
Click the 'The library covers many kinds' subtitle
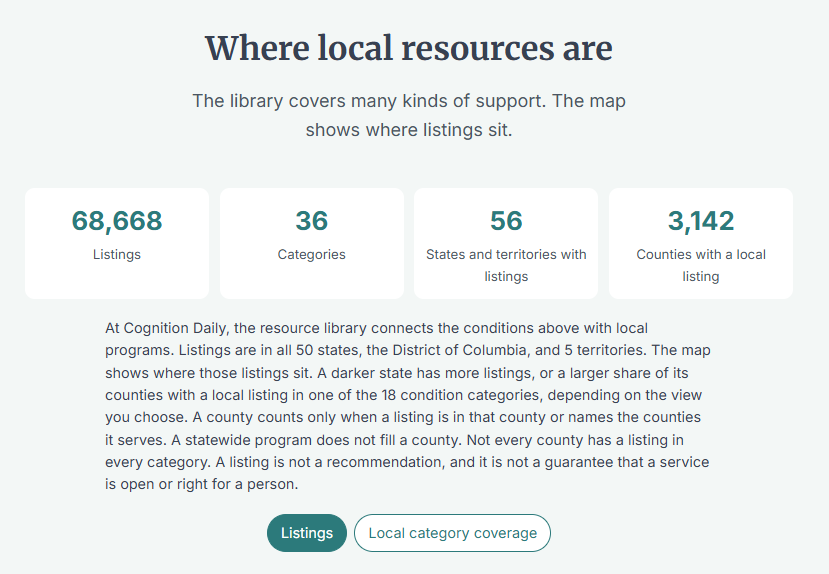pyautogui.click(x=409, y=115)
